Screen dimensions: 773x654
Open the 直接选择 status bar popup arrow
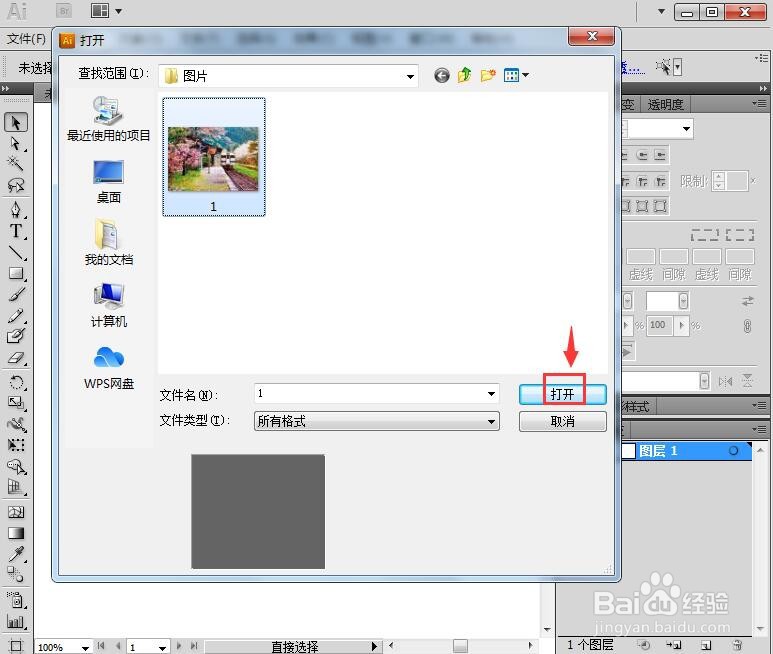point(374,646)
